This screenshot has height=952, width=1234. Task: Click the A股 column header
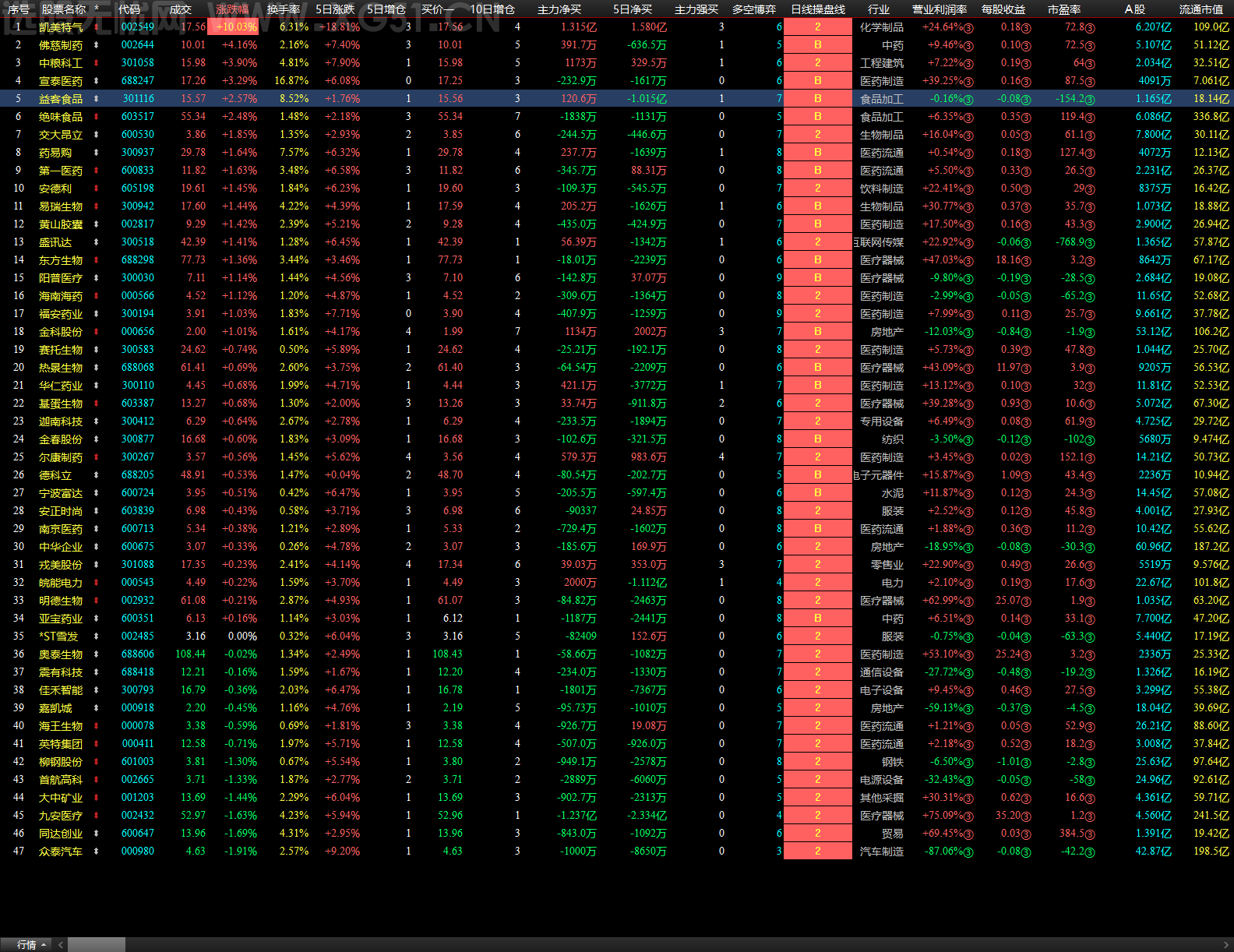[x=1135, y=9]
